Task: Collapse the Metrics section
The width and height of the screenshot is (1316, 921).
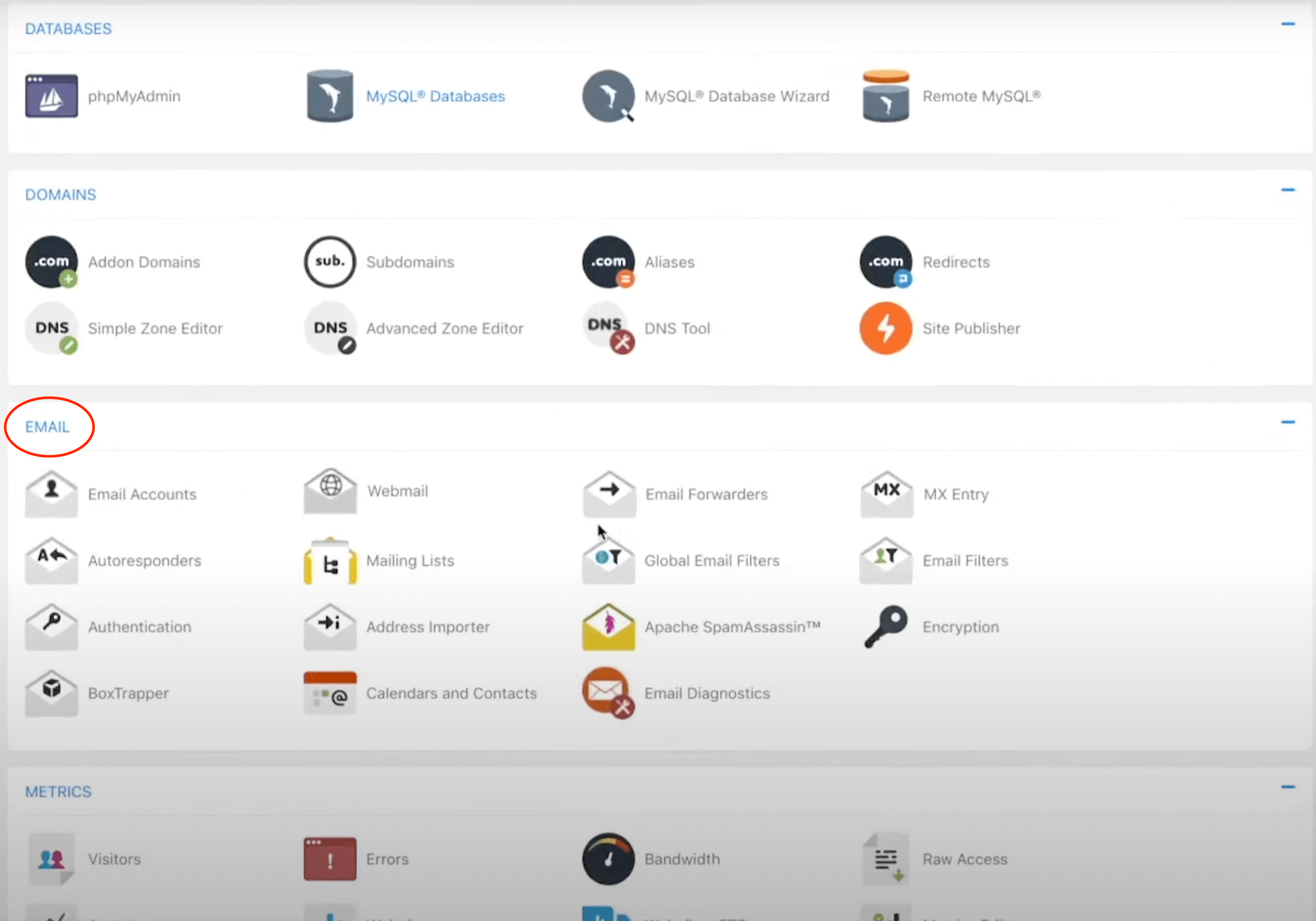Action: click(1288, 787)
